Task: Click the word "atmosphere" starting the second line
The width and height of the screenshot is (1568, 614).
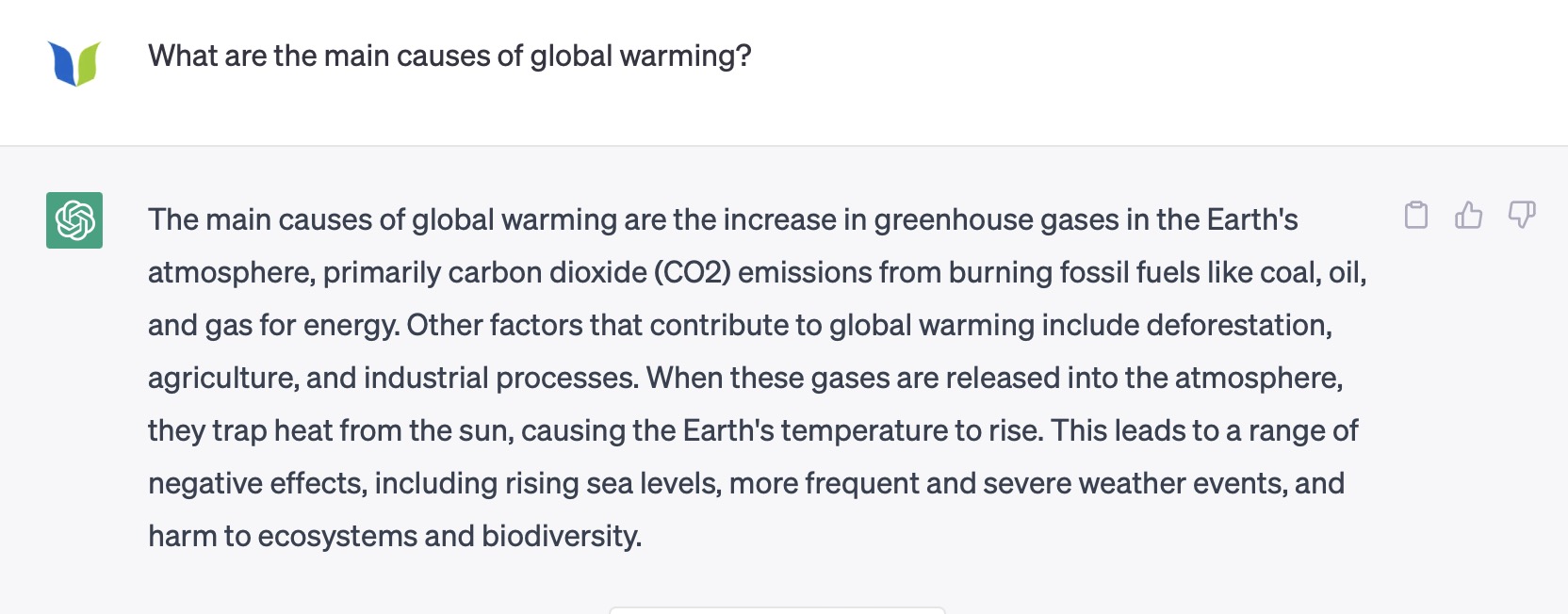Action: [231, 273]
